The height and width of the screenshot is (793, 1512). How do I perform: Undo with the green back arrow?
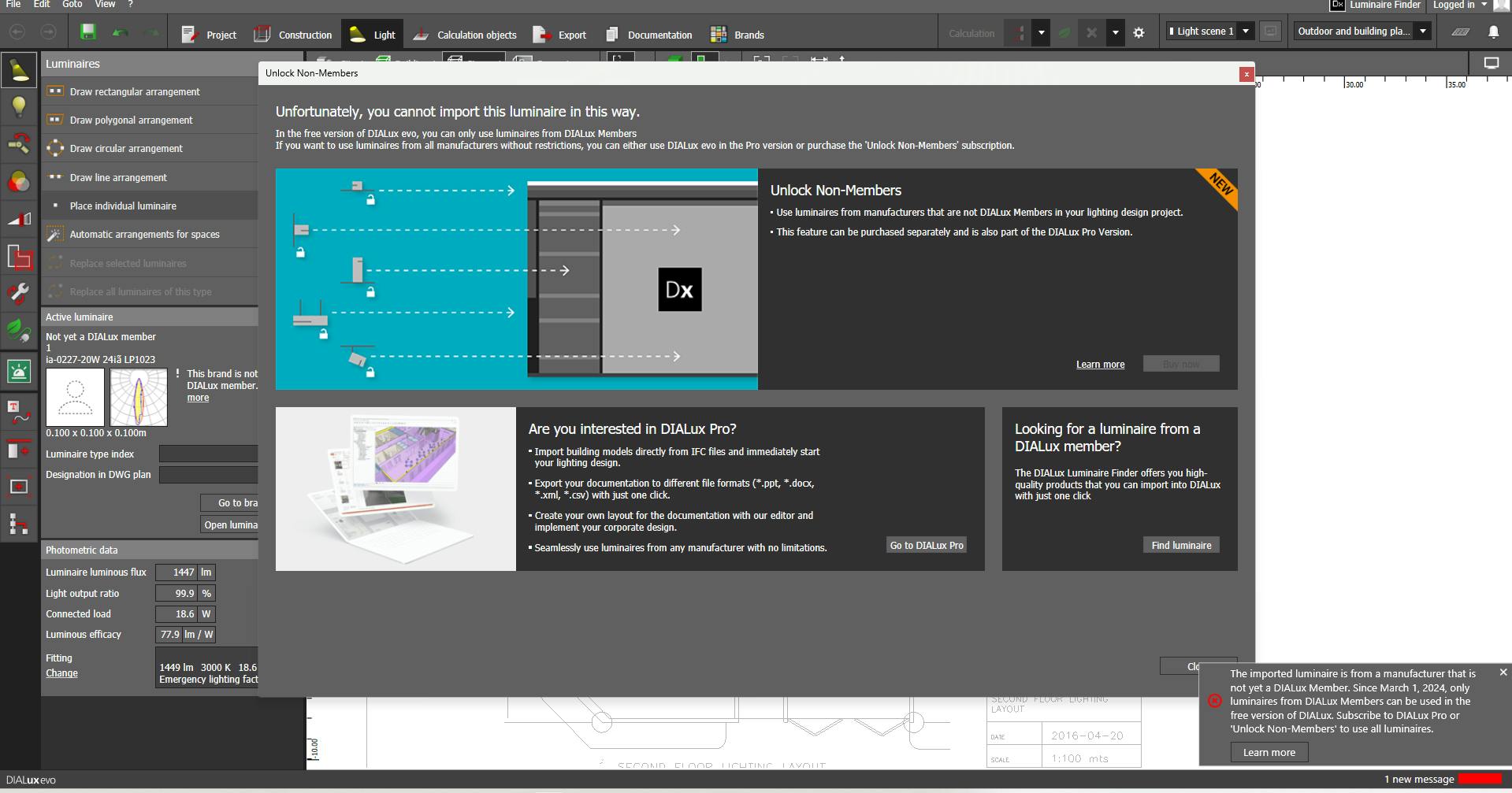(121, 33)
